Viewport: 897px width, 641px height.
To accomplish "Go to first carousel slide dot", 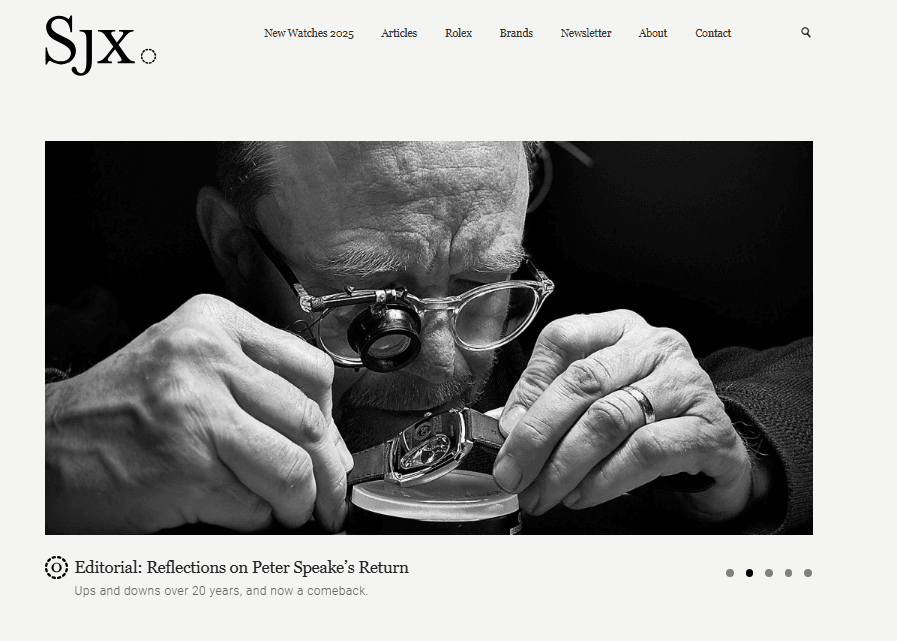I will coord(729,573).
